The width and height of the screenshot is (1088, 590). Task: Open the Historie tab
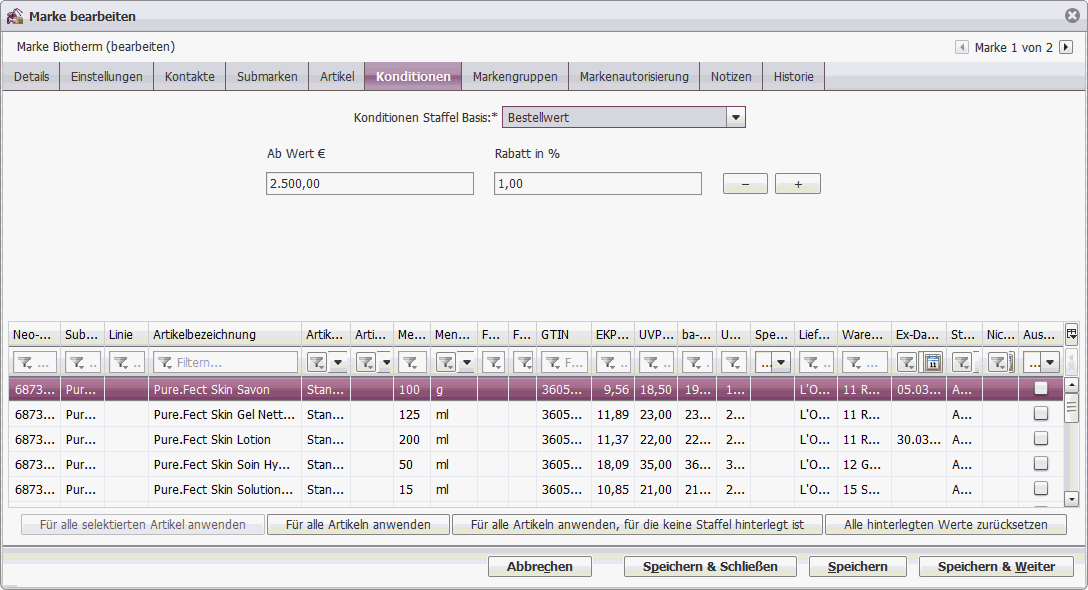(794, 76)
